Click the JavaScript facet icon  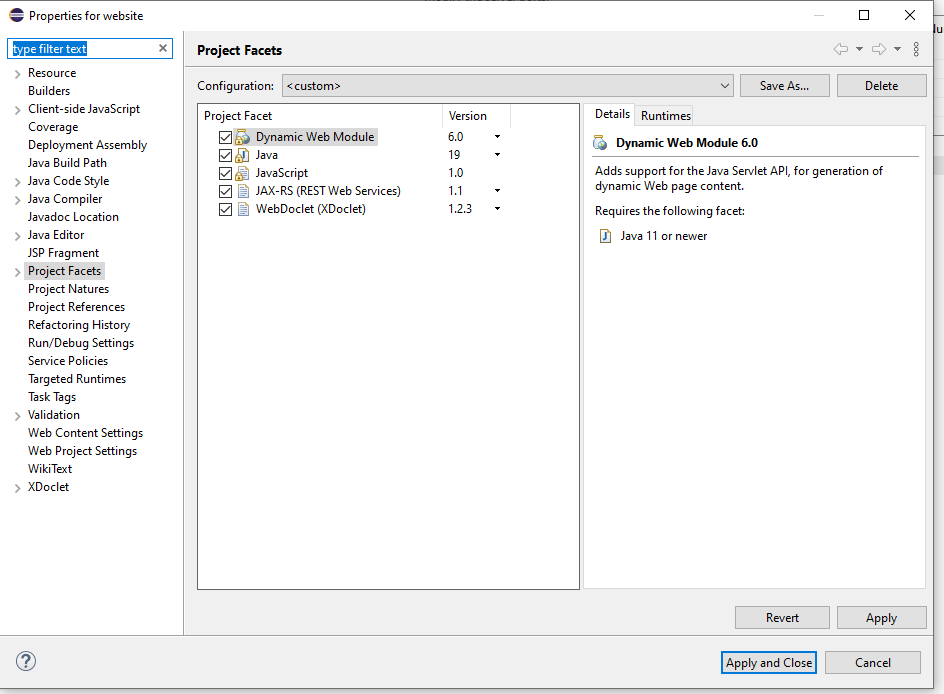point(243,173)
